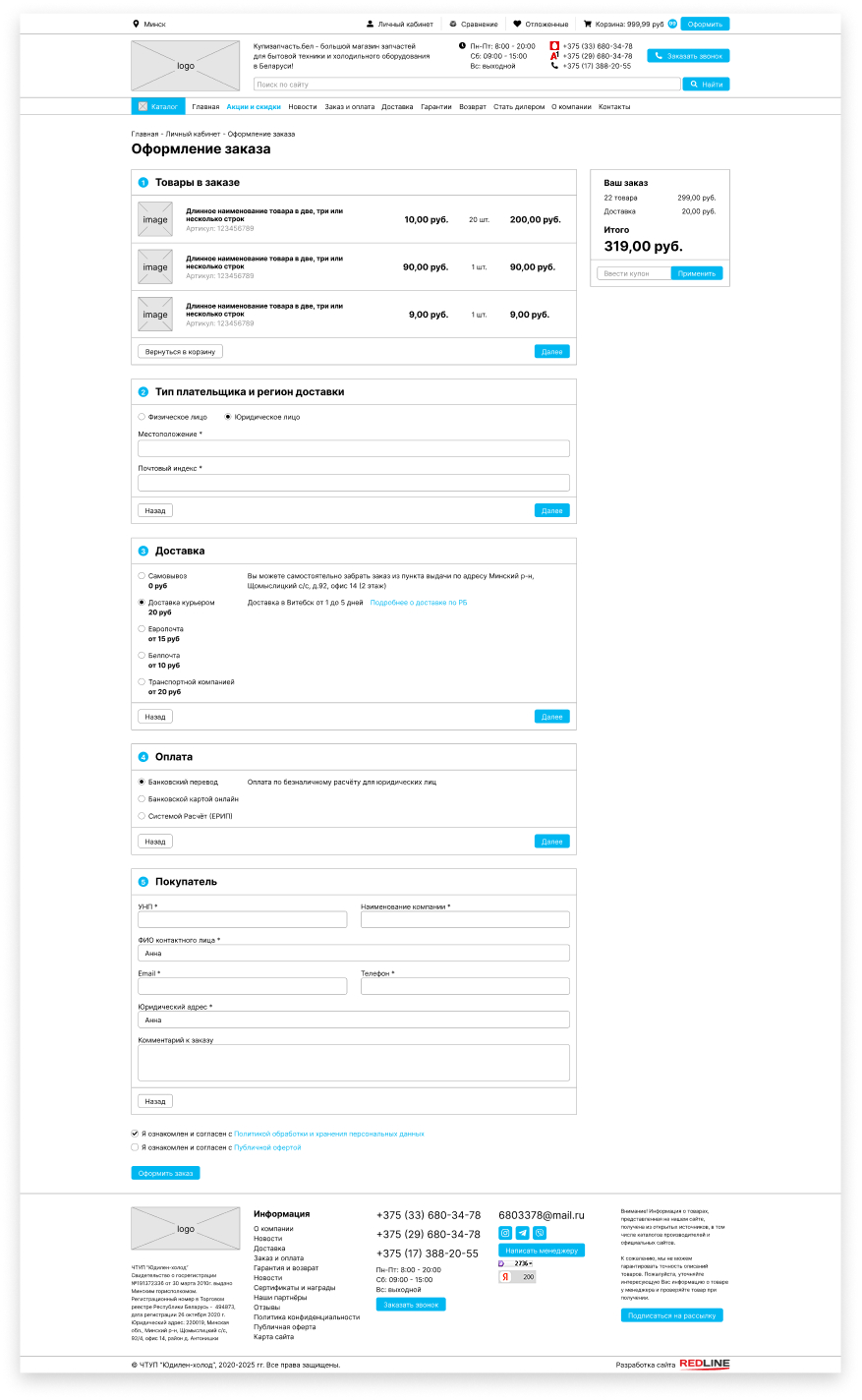Click the Почтовый индекс input field

pos(354,483)
